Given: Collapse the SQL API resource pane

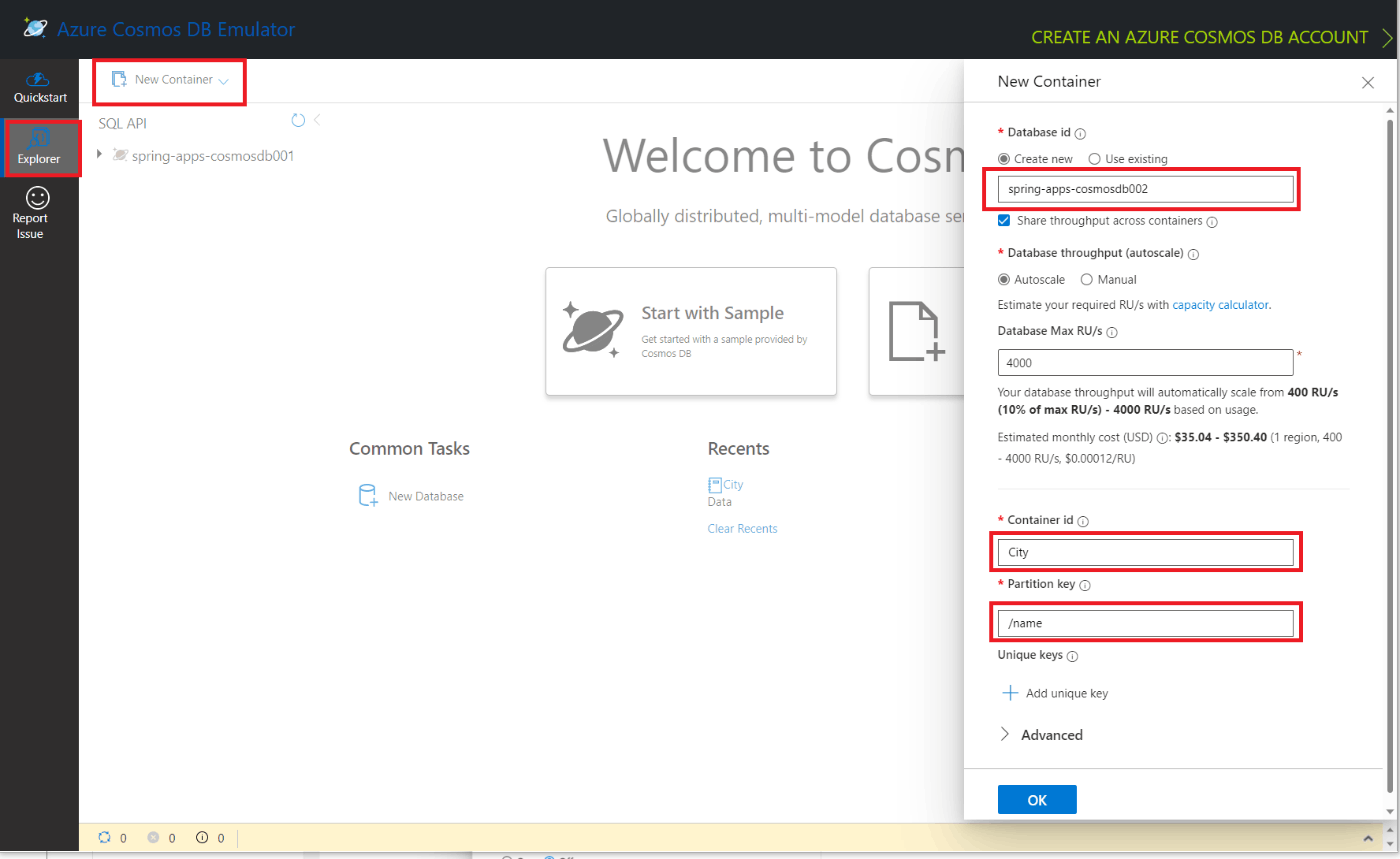Looking at the screenshot, I should [x=317, y=120].
